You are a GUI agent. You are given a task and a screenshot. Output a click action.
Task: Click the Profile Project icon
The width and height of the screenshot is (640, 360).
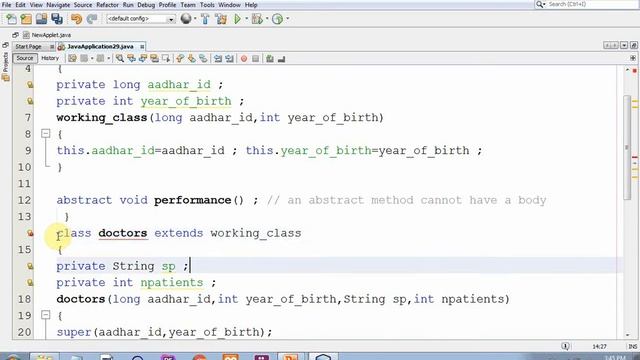[278, 19]
